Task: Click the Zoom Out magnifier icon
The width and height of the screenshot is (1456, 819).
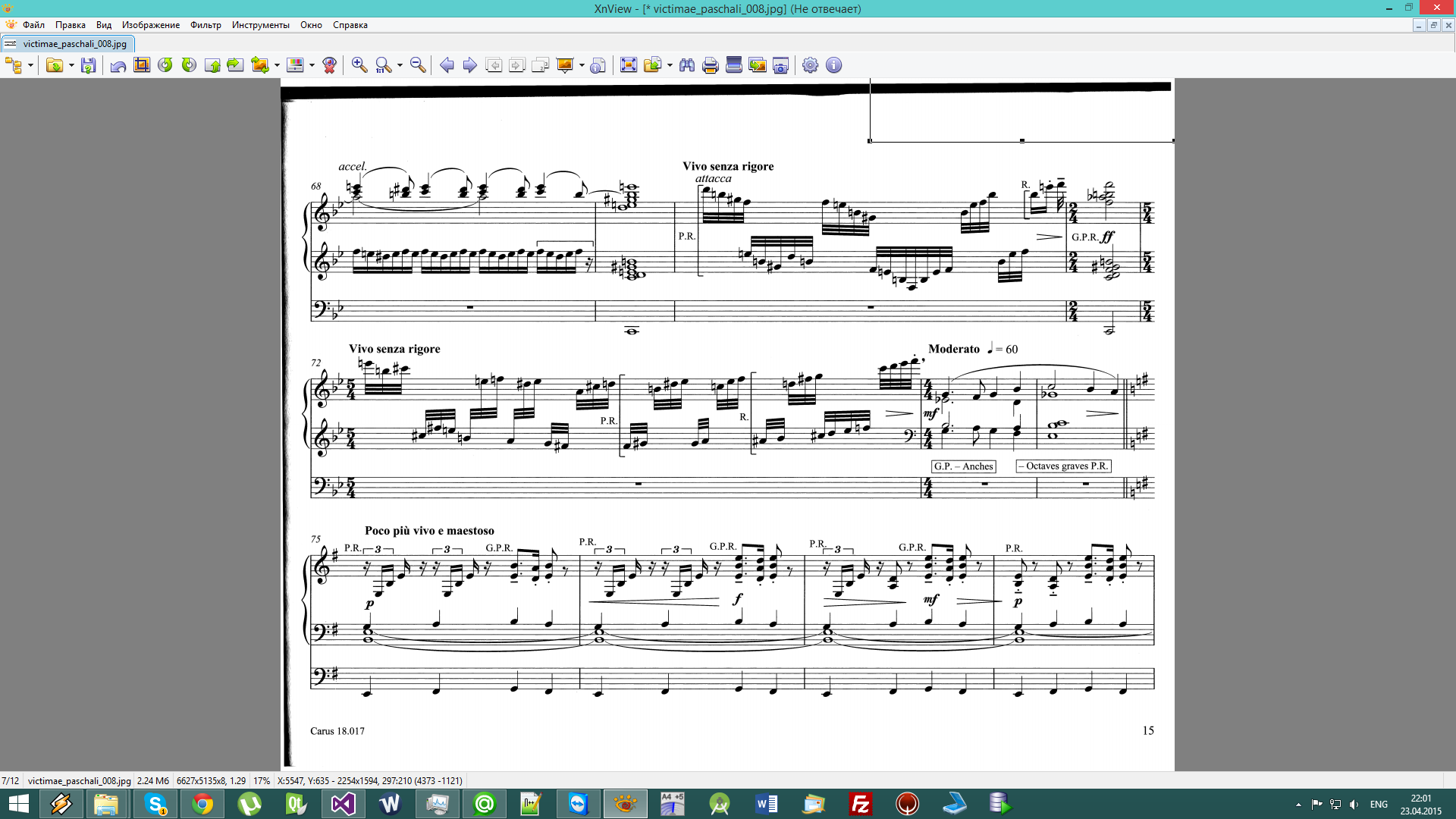Action: coord(418,65)
